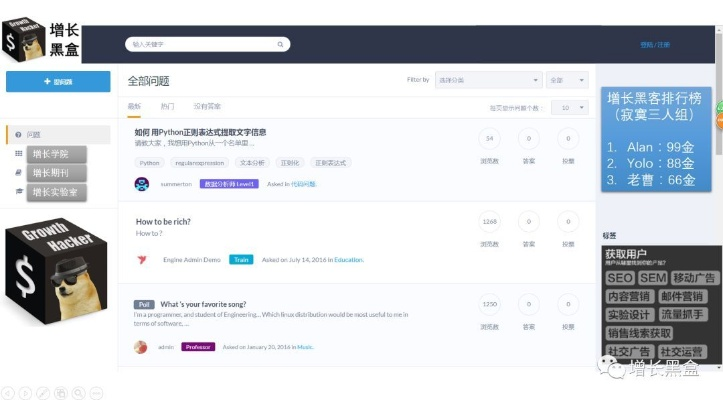Click Engine Admin Demo's red avatar
This screenshot has width=723, height=400.
click(x=141, y=259)
